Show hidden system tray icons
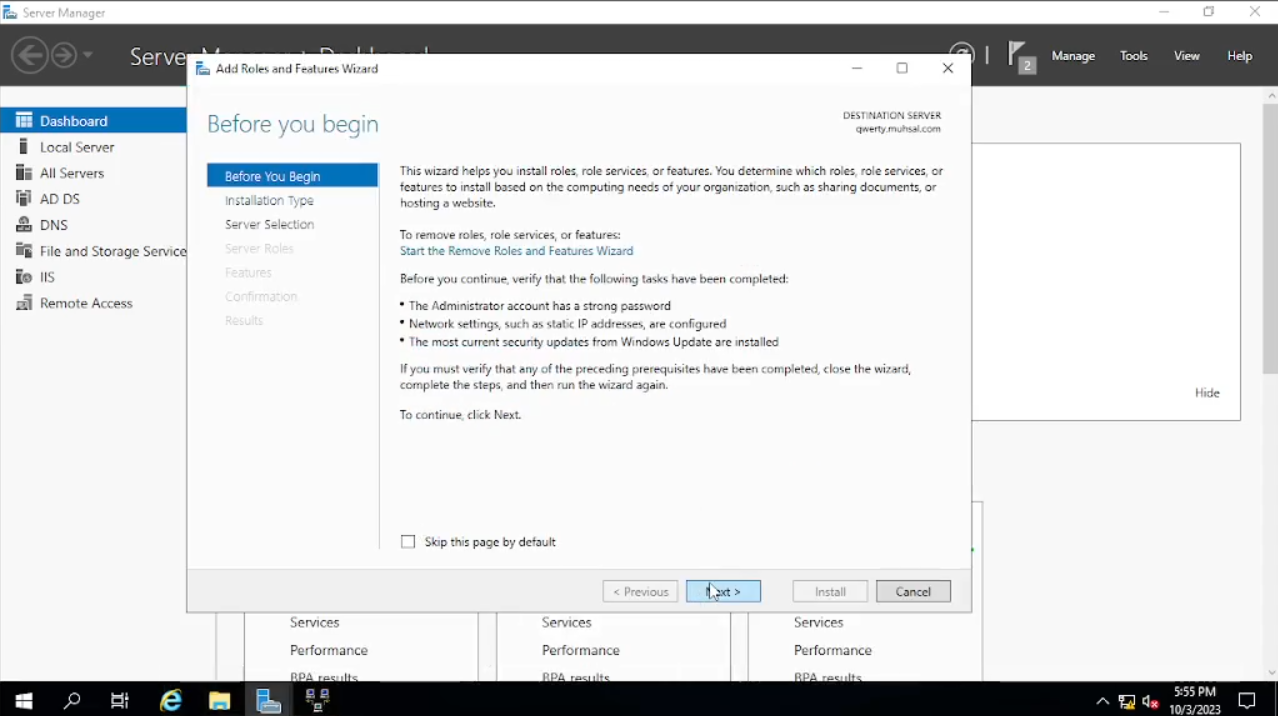This screenshot has height=716, width=1278. 1102,701
